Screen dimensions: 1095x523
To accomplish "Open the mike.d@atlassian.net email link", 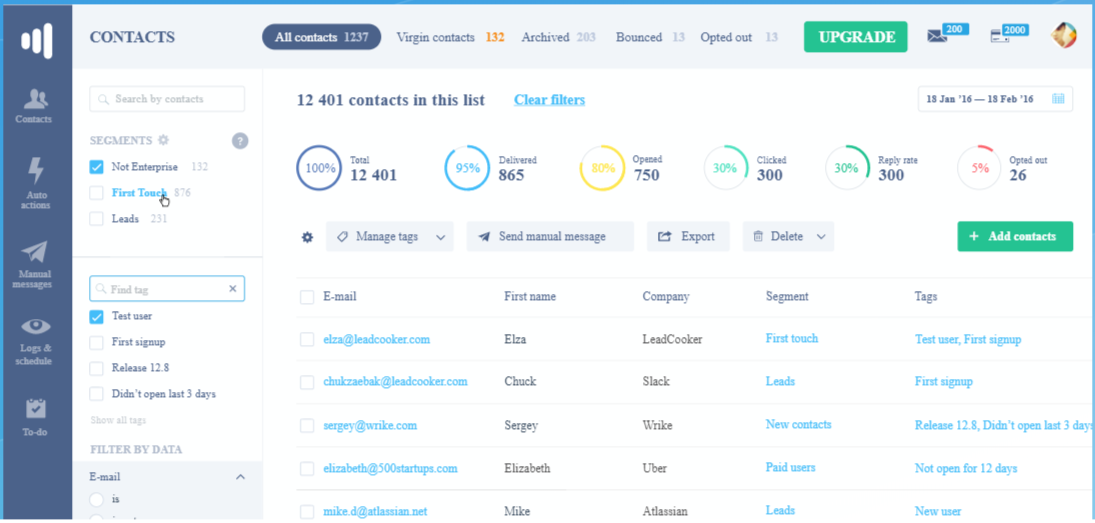I will (x=375, y=511).
